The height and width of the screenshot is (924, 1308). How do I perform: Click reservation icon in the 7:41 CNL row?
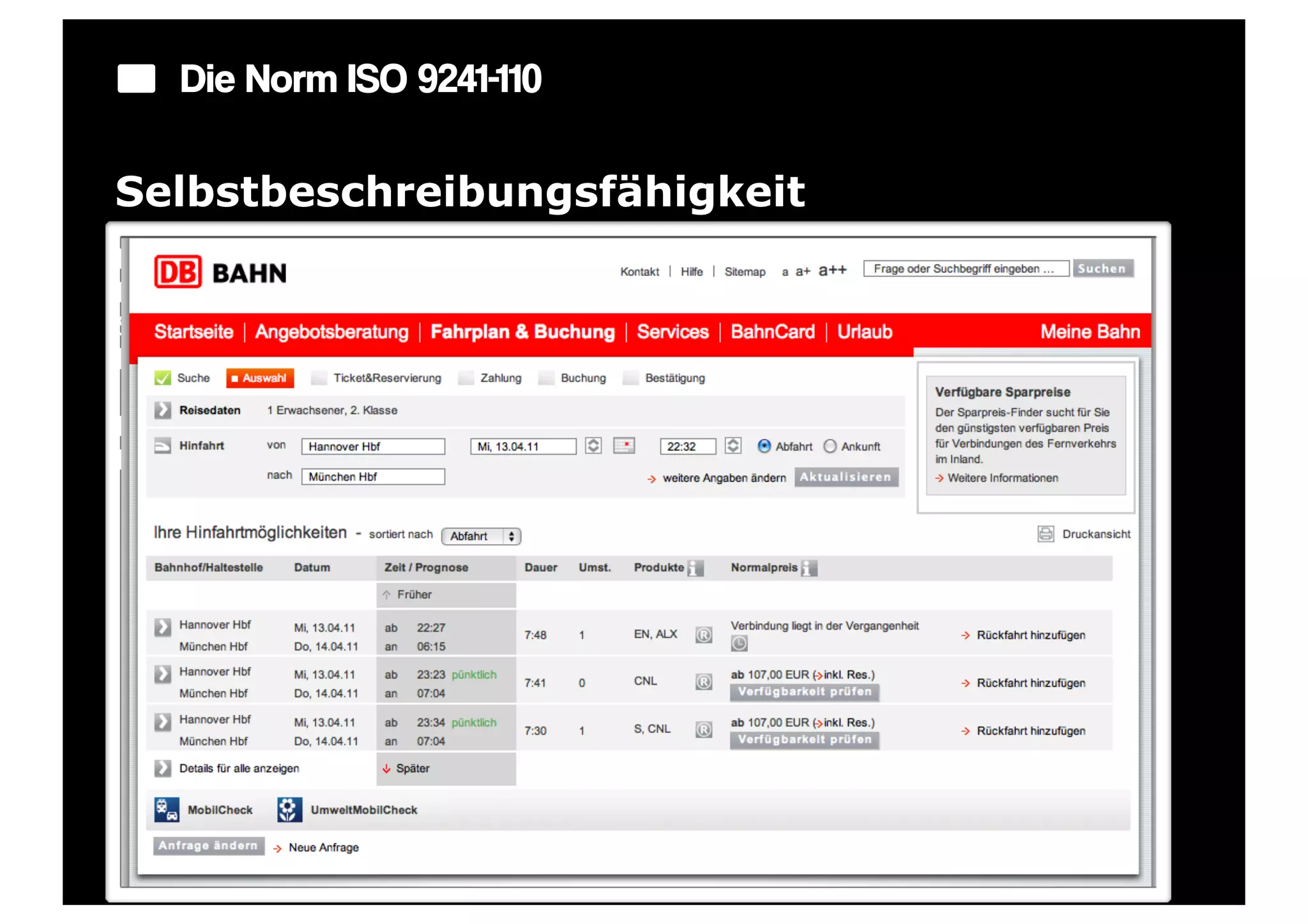(x=704, y=682)
